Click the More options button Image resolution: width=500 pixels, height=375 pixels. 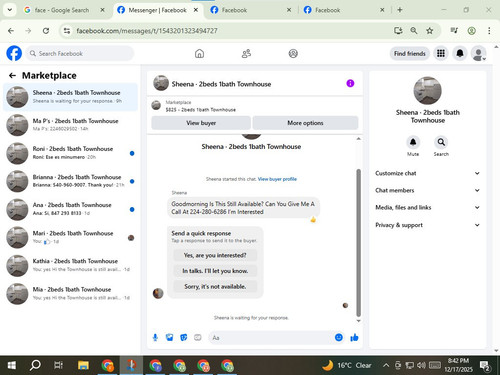(x=305, y=123)
